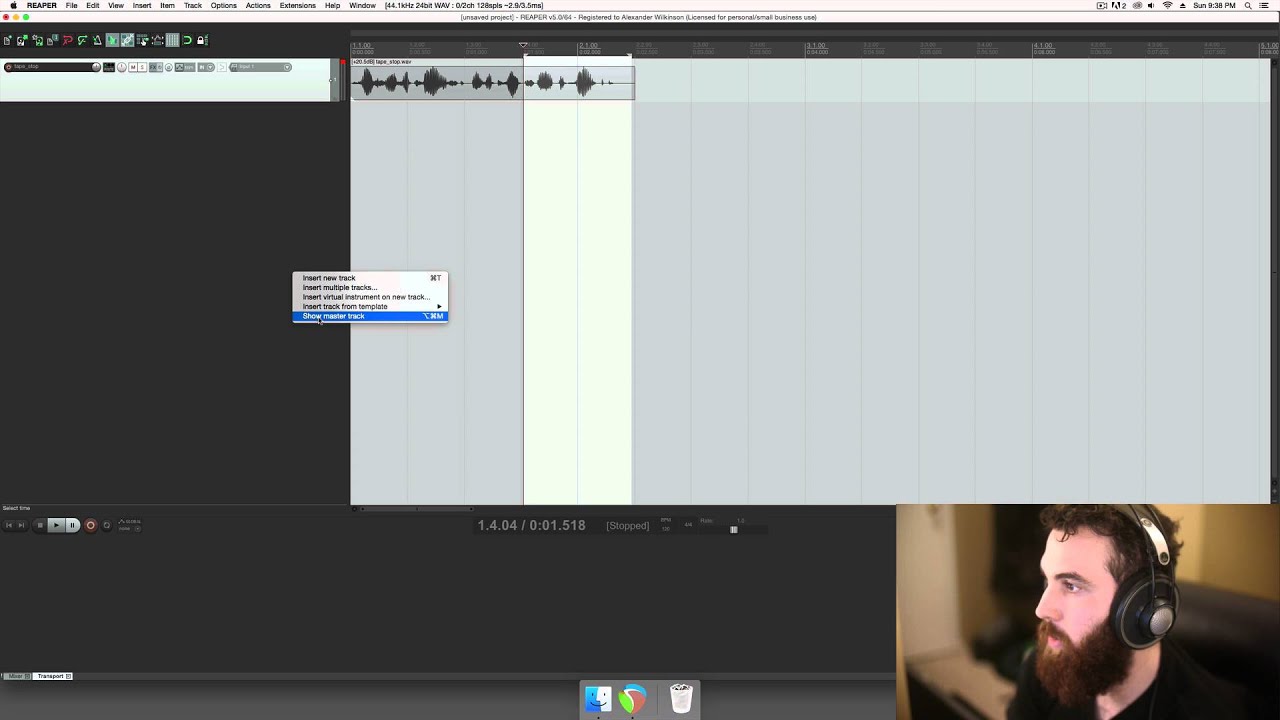Click the Undo toolbar icon

tap(67, 40)
